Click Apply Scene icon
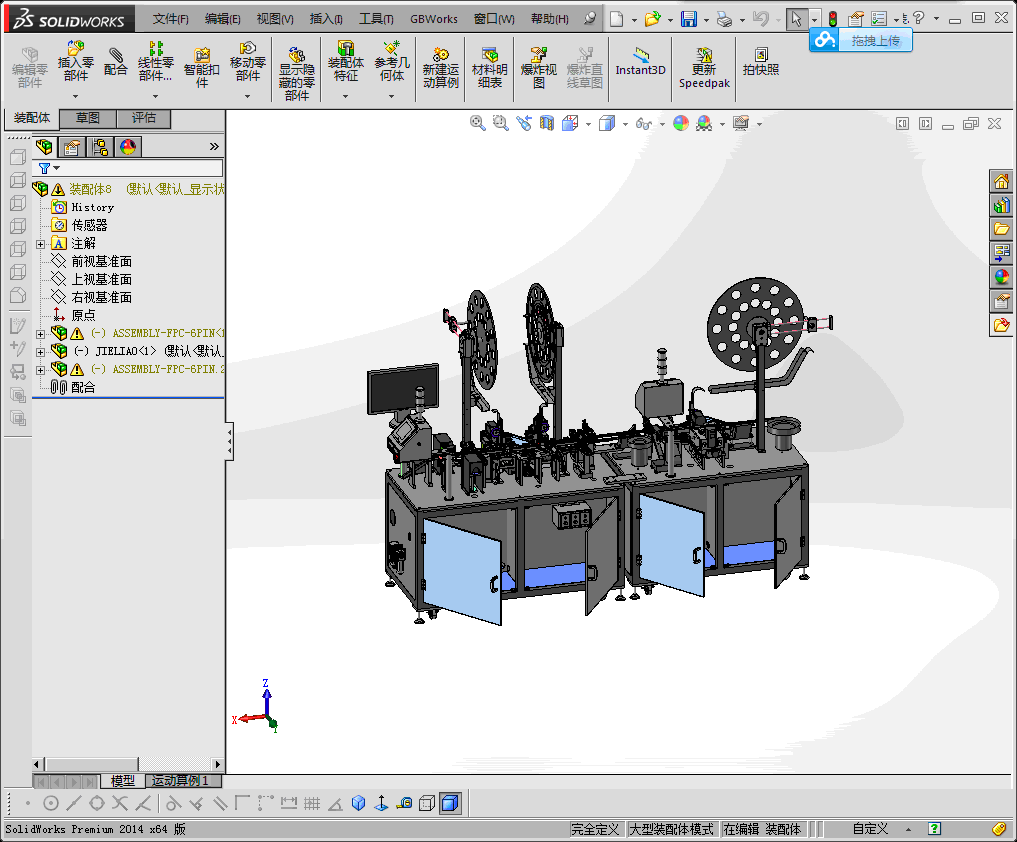This screenshot has height=842, width=1017. (x=704, y=123)
